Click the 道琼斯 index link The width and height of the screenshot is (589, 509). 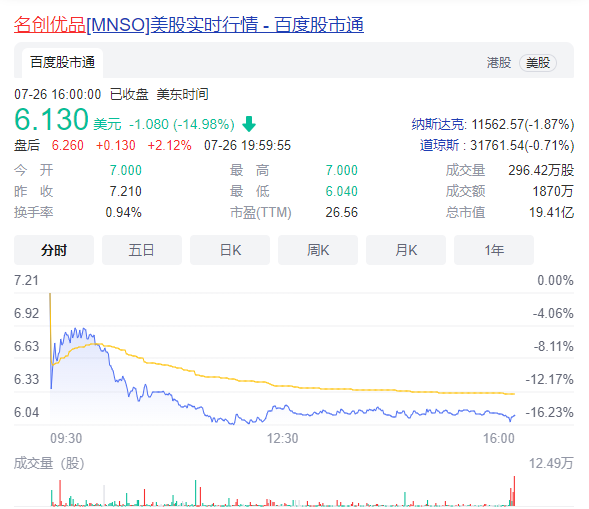pyautogui.click(x=439, y=145)
